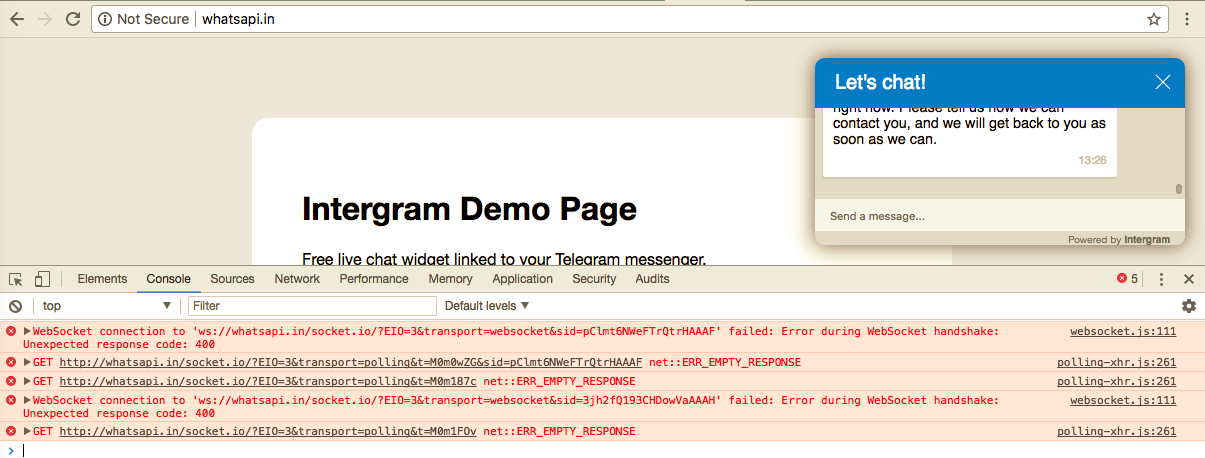Screen dimensions: 1205x458
Task: Switch to the Security tab
Action: pos(594,279)
